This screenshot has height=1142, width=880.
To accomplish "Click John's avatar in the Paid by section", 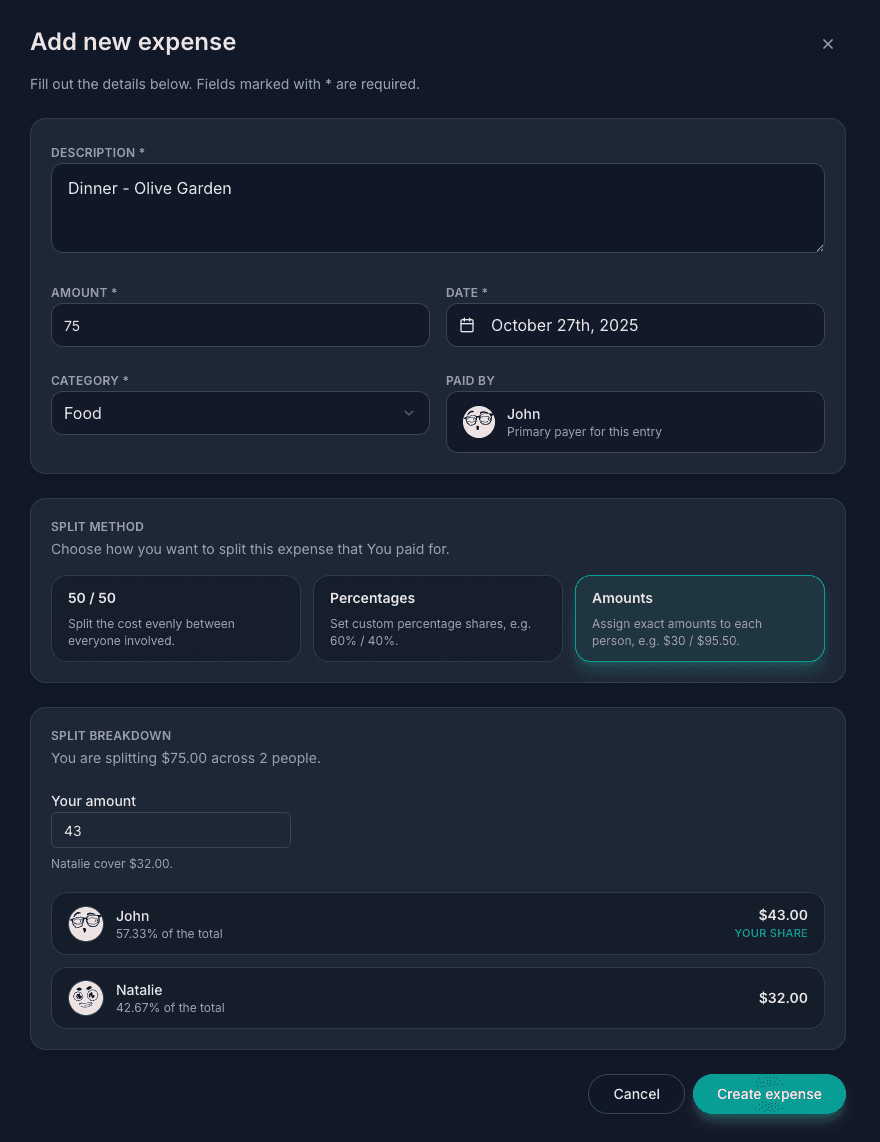I will 479,421.
